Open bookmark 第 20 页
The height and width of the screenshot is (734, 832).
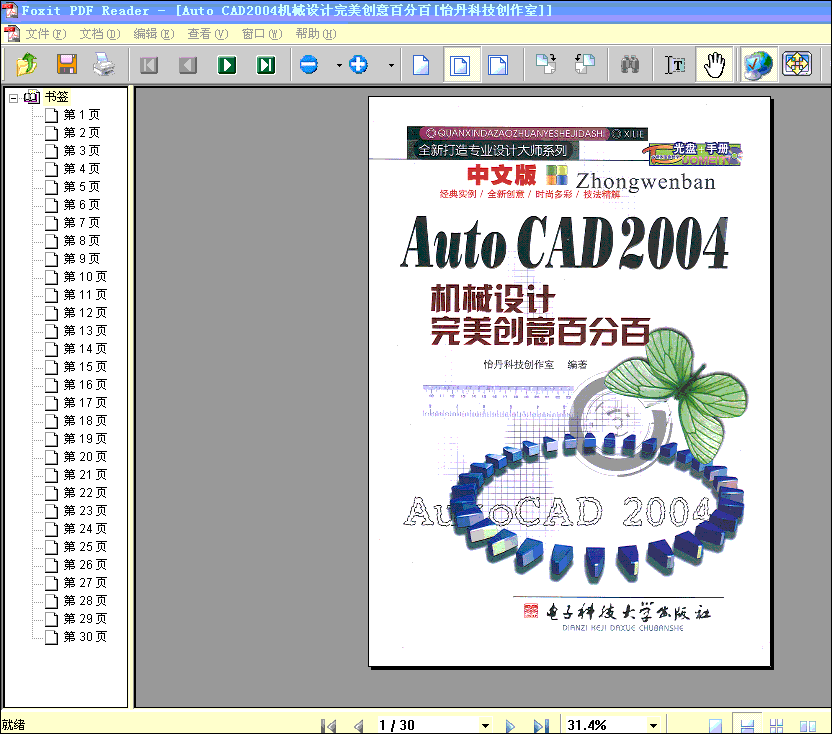(x=85, y=456)
